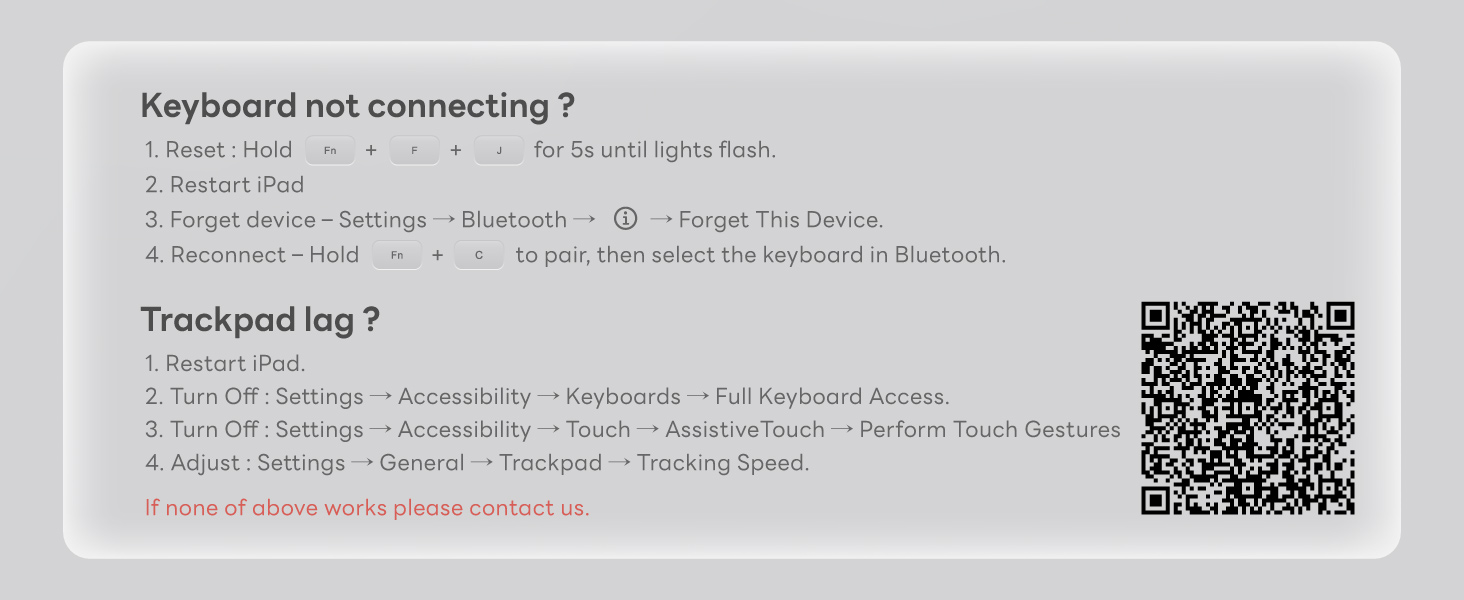Click 'Restart iPad.' under Trackpad lag
Screen dimensions: 1464x600
[235, 363]
